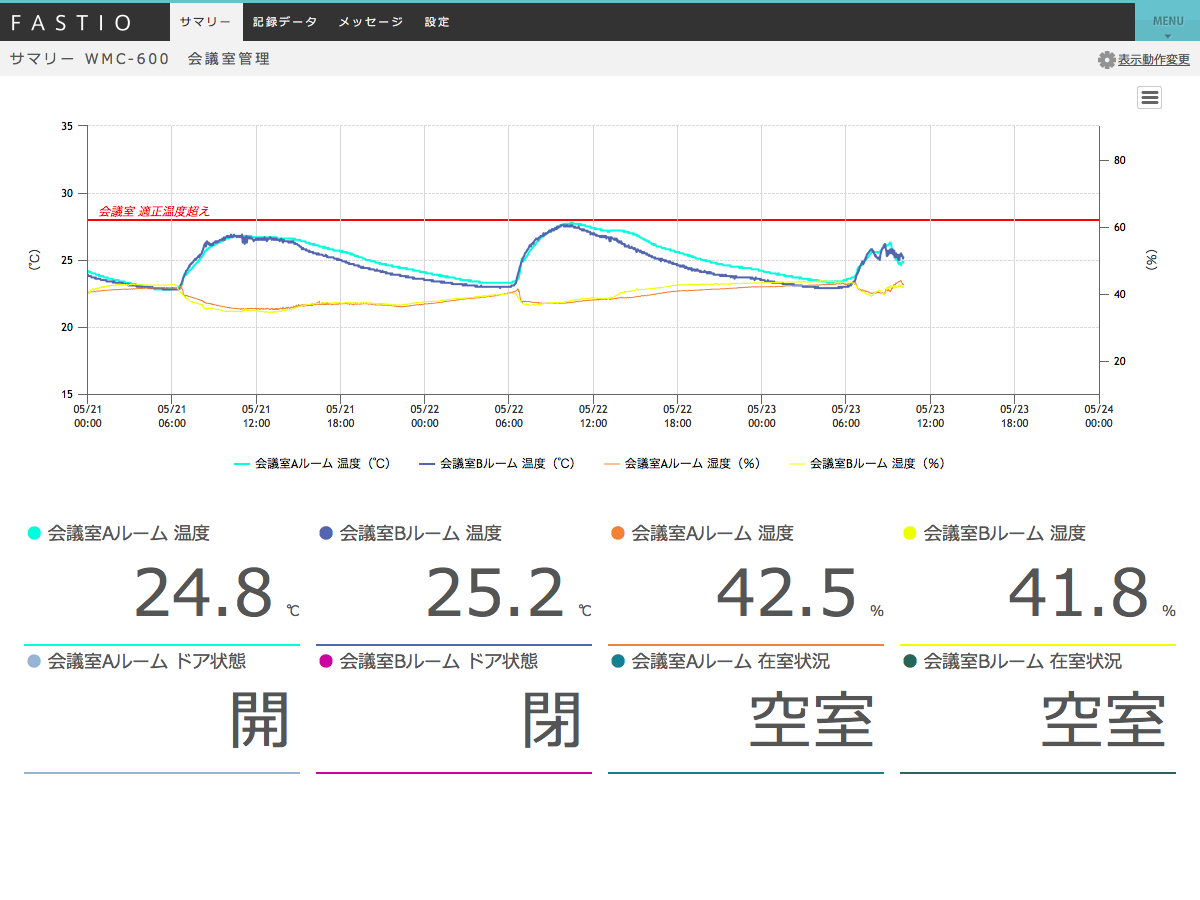This screenshot has height=900, width=1200.
Task: Click the 会議室Aルーム 湿度 card title
Action: [713, 534]
